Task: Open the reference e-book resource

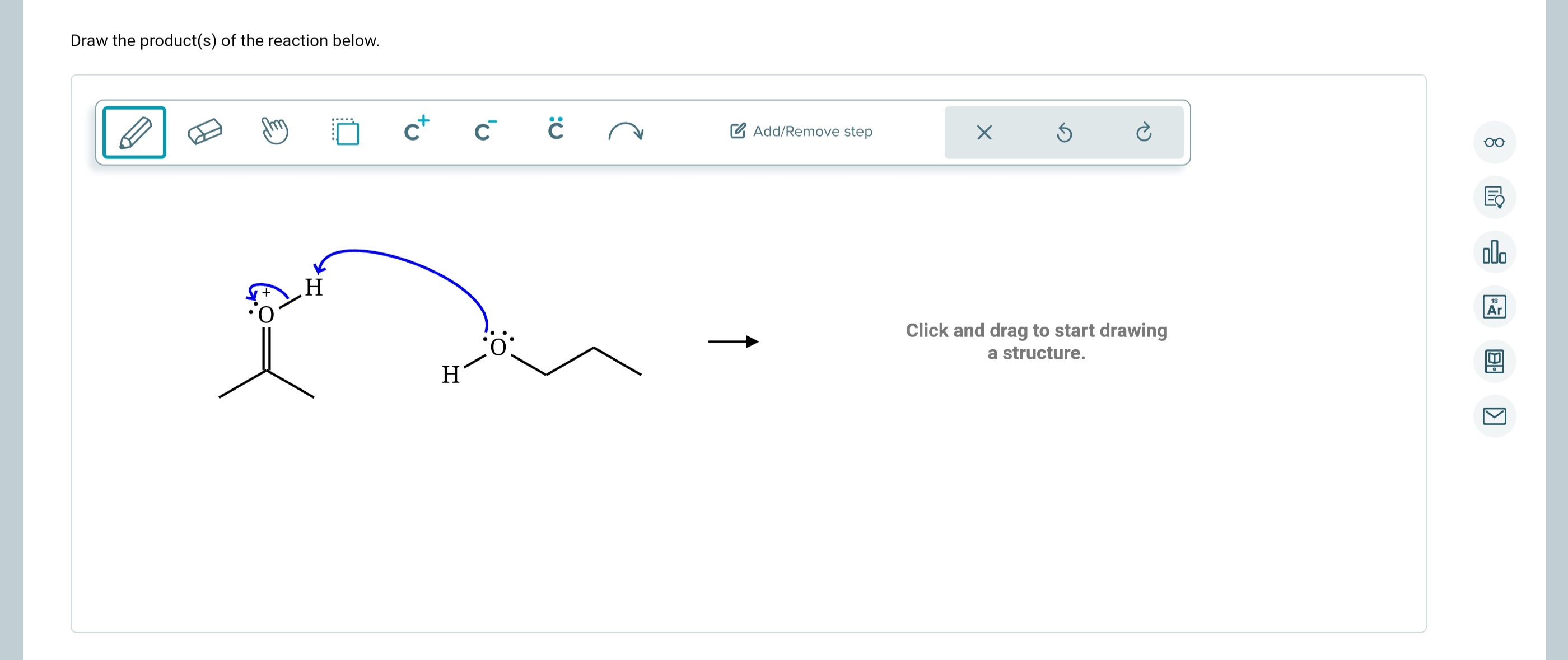Action: click(x=1494, y=361)
